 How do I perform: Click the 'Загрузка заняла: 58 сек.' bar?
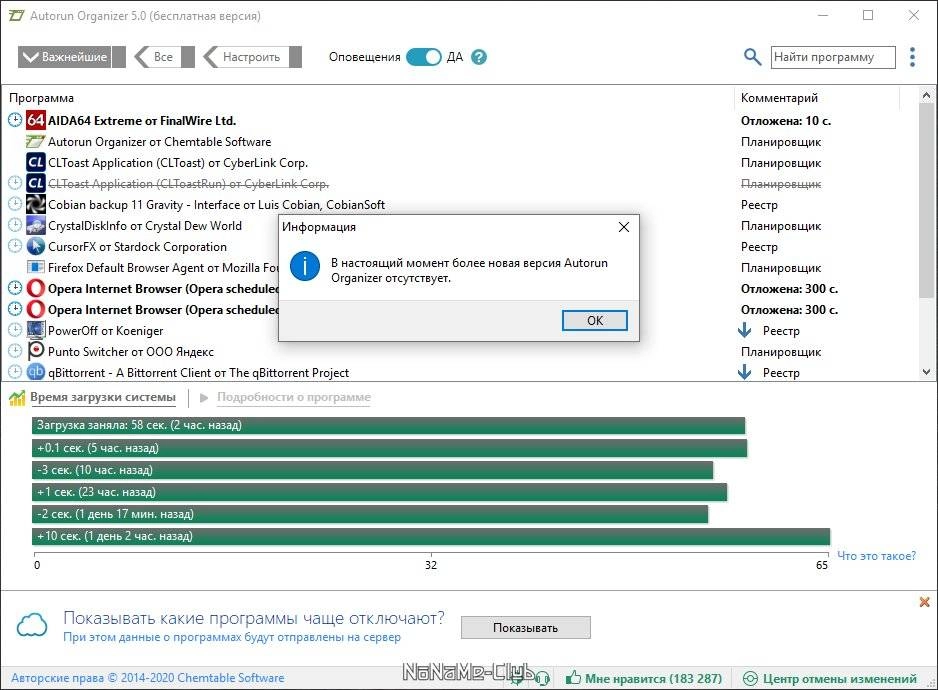(388, 425)
